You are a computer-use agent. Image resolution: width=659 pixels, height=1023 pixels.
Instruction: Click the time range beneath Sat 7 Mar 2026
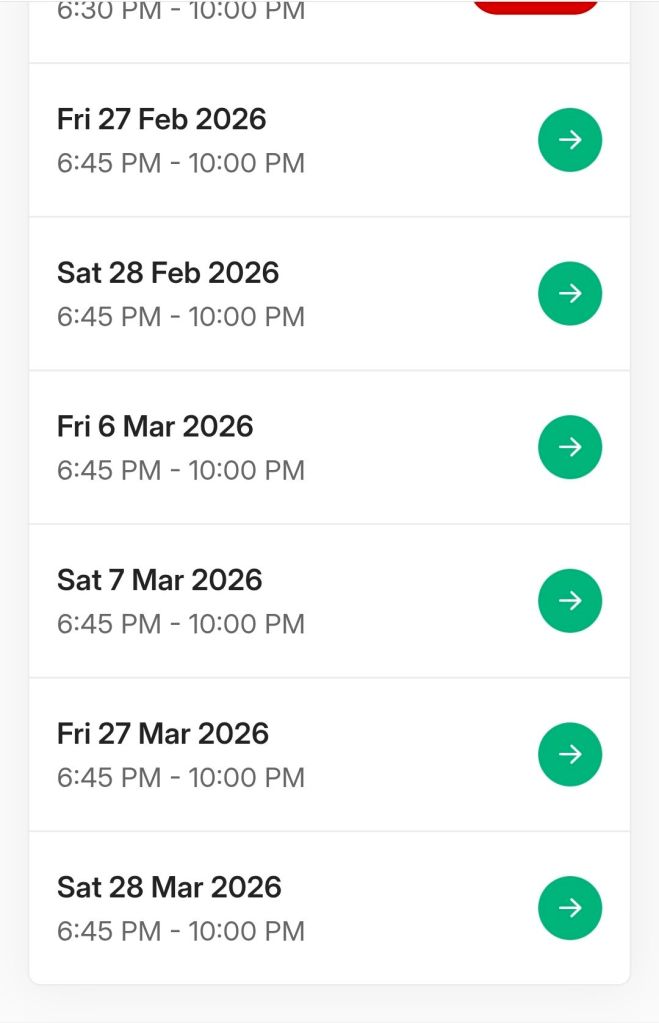[181, 624]
